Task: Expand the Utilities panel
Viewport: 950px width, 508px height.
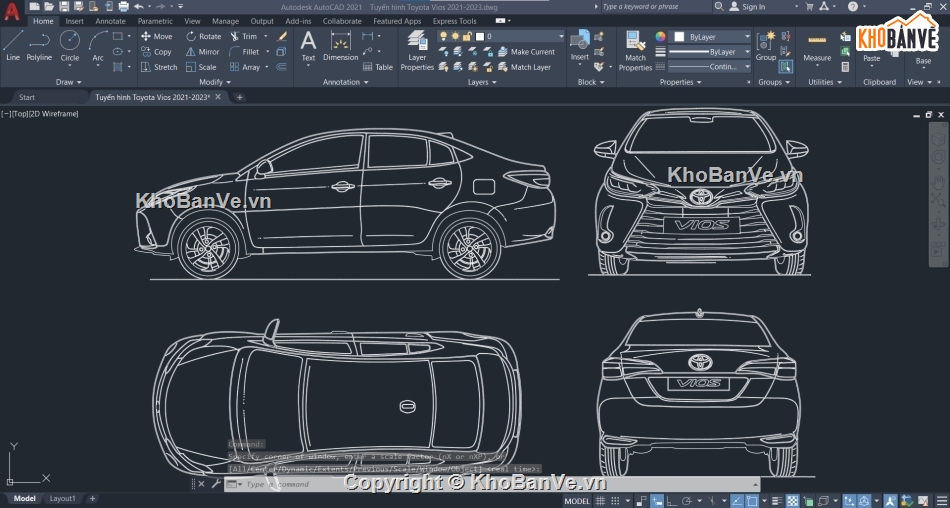Action: 825,82
